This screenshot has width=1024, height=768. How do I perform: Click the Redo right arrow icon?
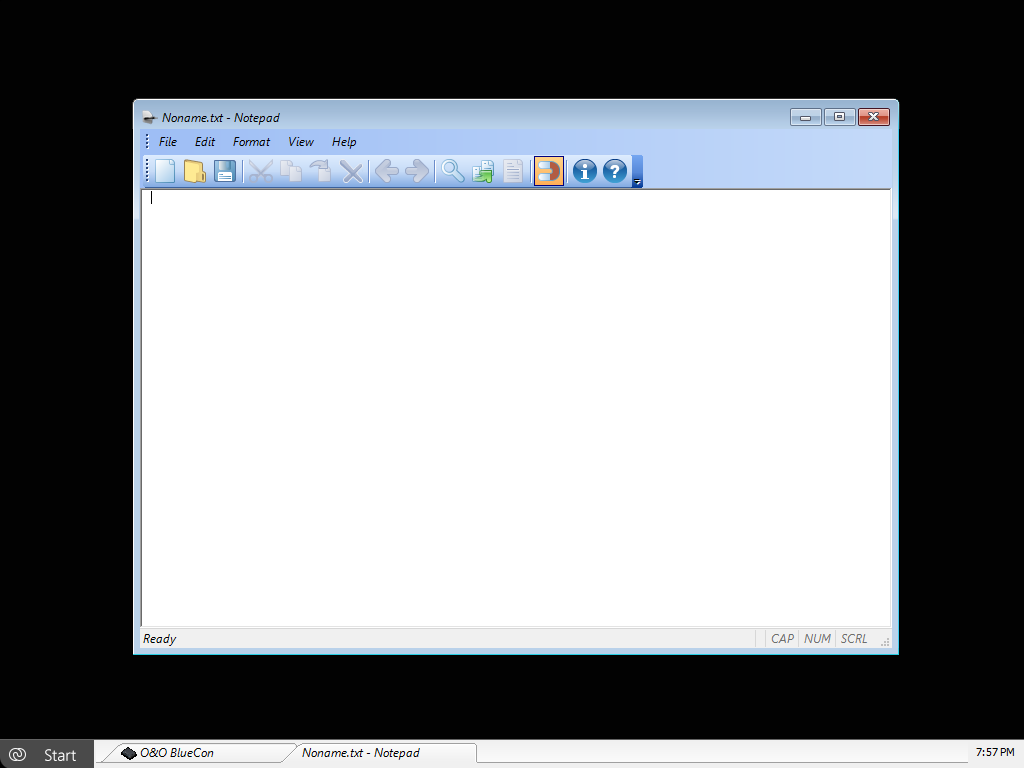(417, 171)
